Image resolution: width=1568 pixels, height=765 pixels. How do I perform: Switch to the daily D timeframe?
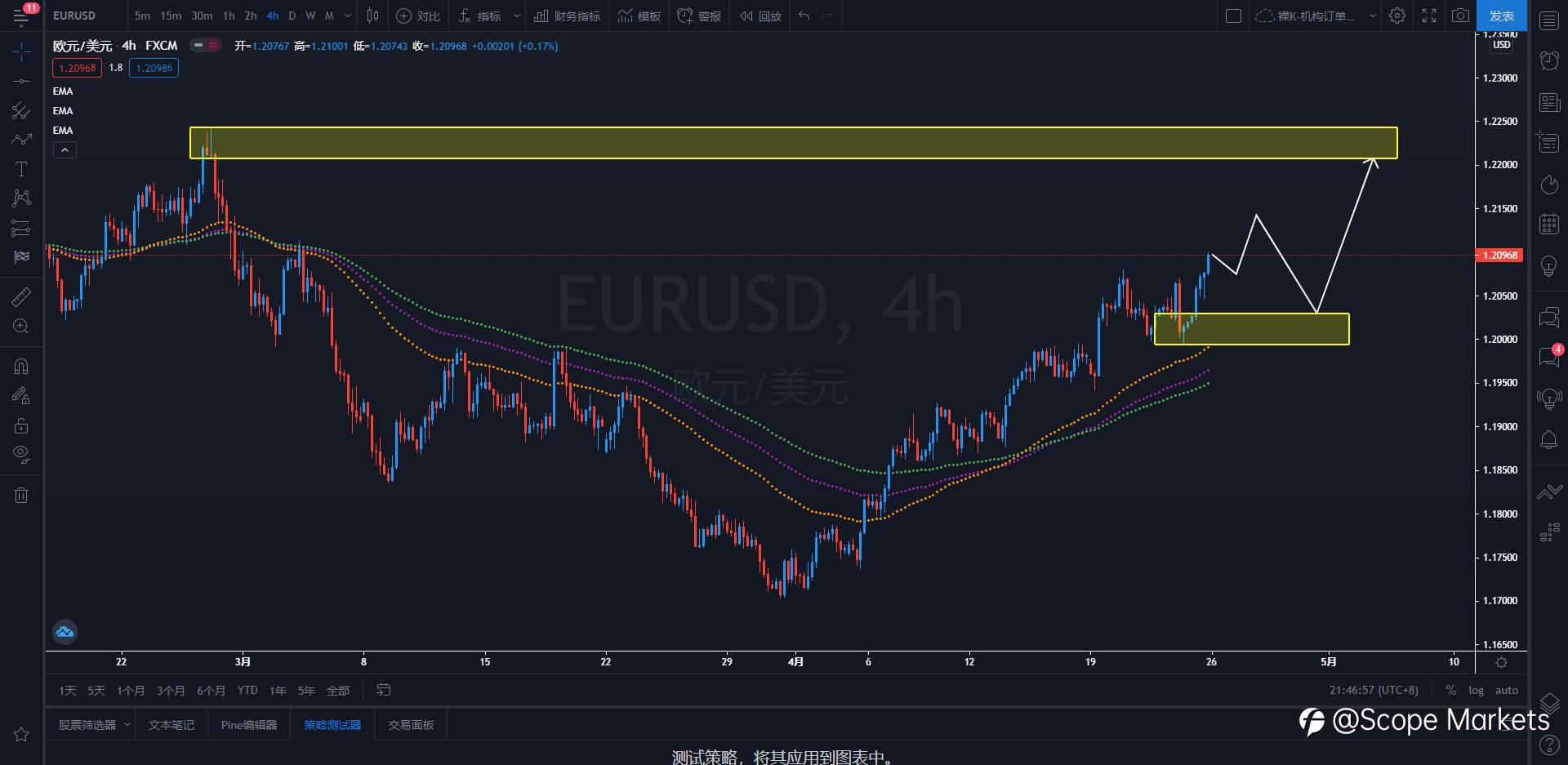[x=292, y=16]
